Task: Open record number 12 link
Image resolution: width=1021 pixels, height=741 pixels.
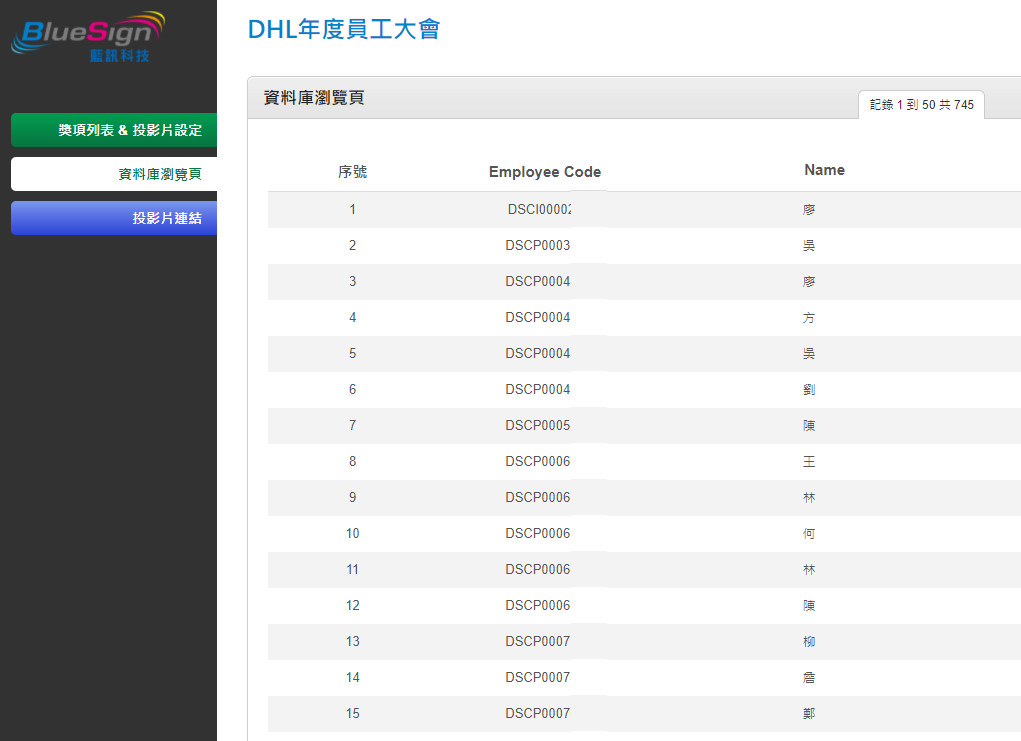Action: [352, 605]
